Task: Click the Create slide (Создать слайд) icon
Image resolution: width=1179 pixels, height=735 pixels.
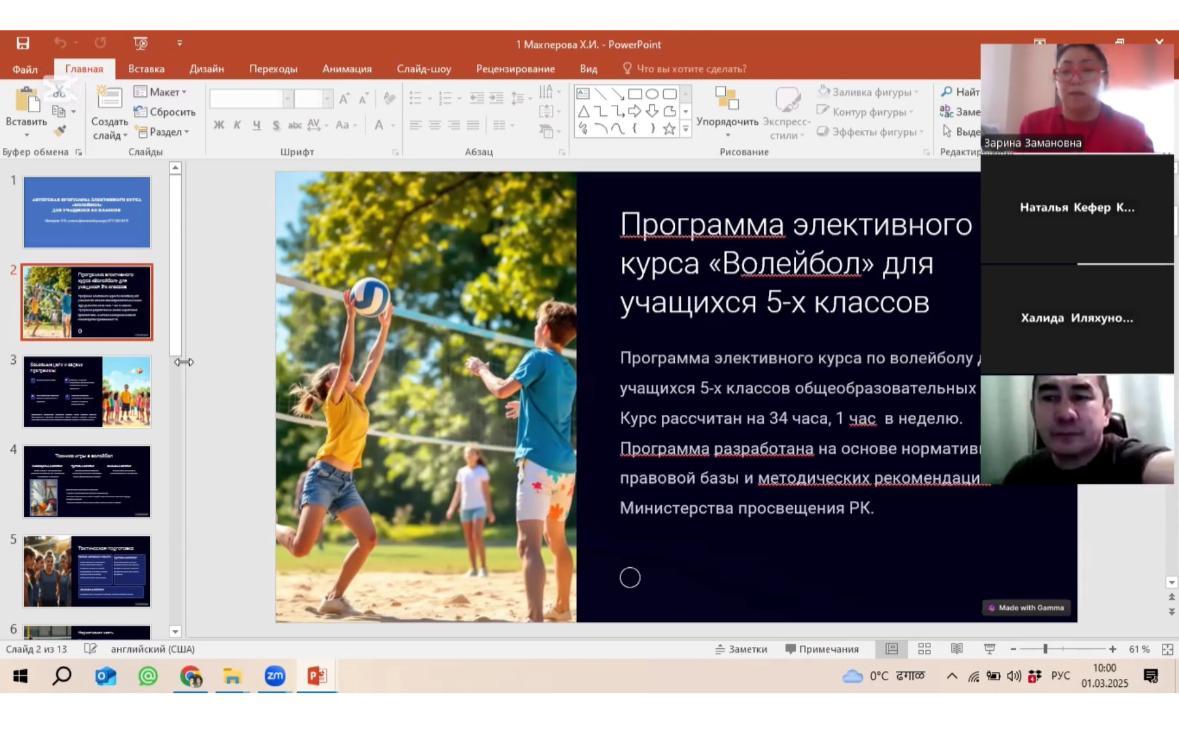Action: (109, 101)
